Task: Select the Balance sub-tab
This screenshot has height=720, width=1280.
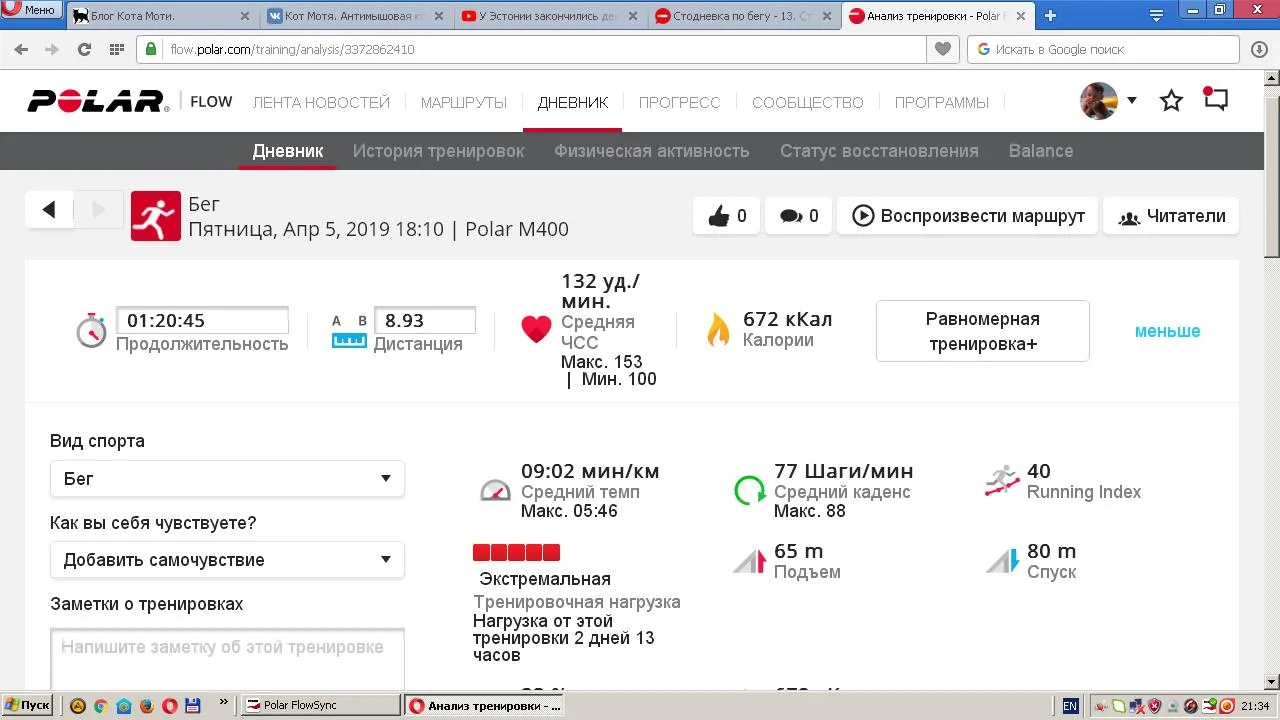Action: point(1041,151)
